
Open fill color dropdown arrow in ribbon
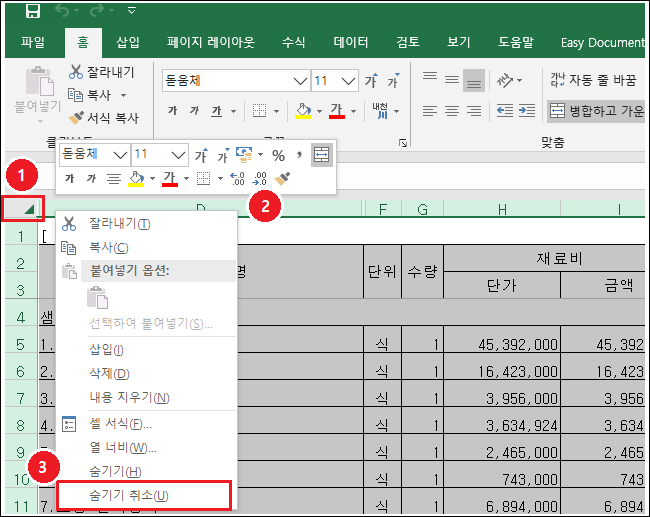319,111
